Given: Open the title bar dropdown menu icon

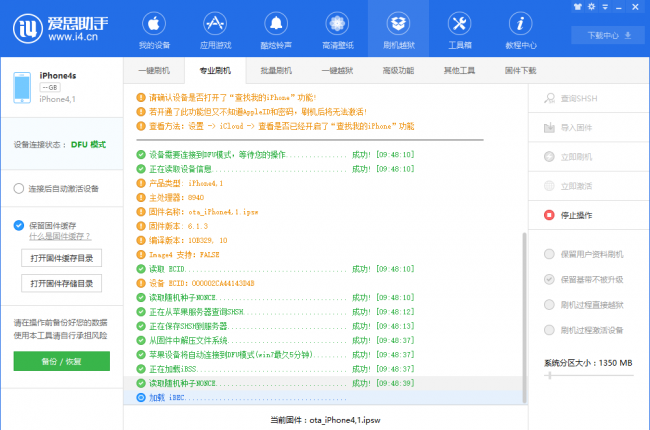Looking at the screenshot, I should click(x=605, y=7).
